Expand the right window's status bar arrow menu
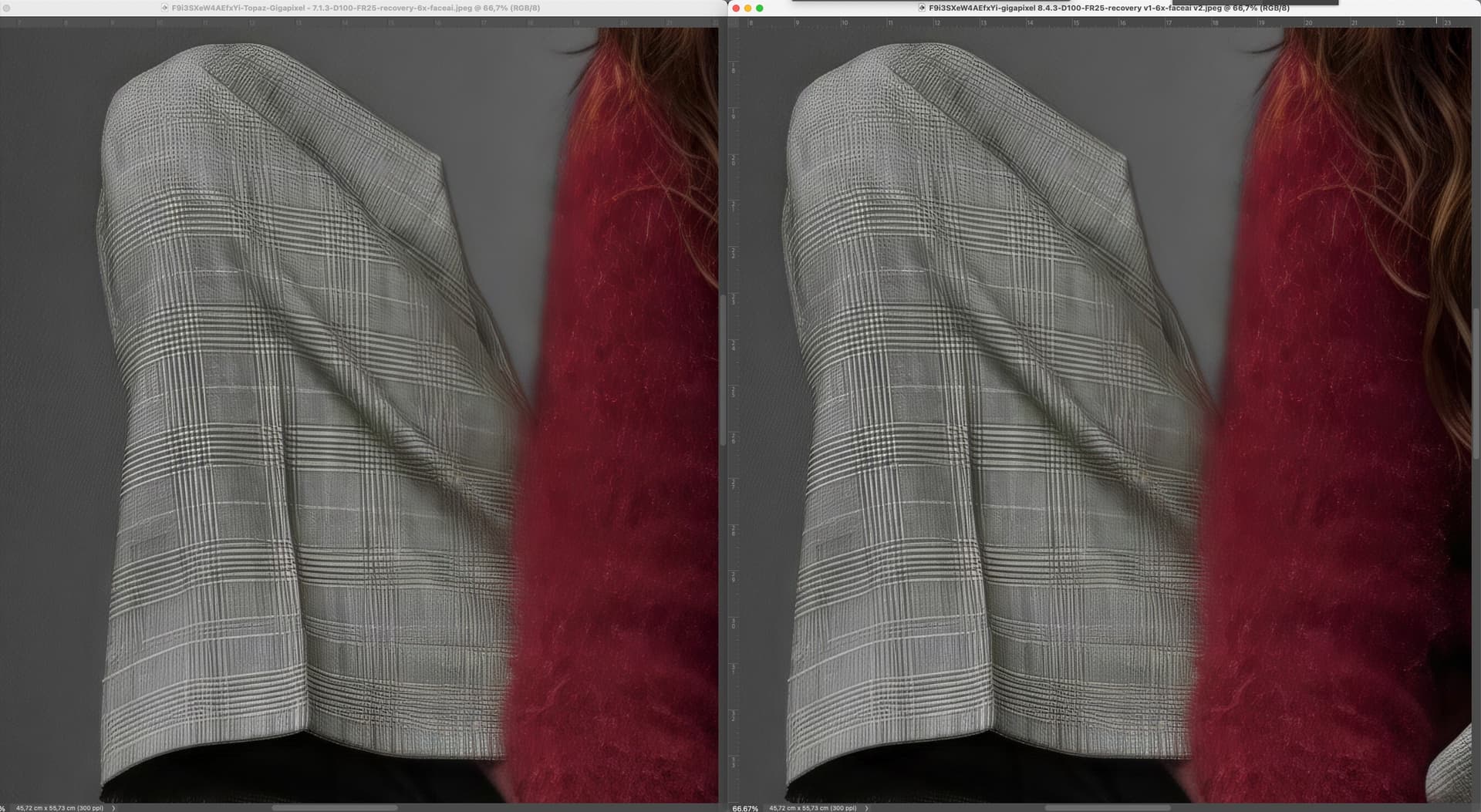The image size is (1481, 812). pos(866,808)
